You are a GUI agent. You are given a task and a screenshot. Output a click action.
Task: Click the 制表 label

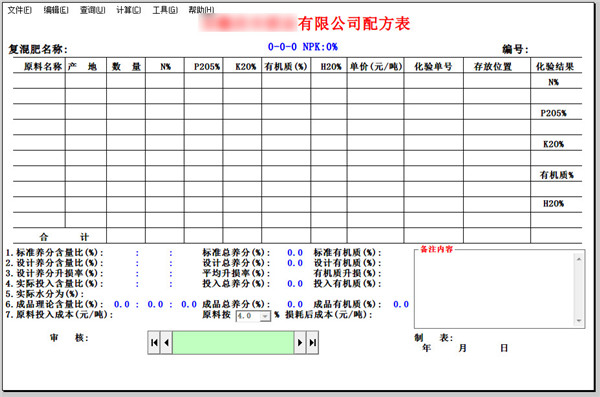tap(434, 338)
